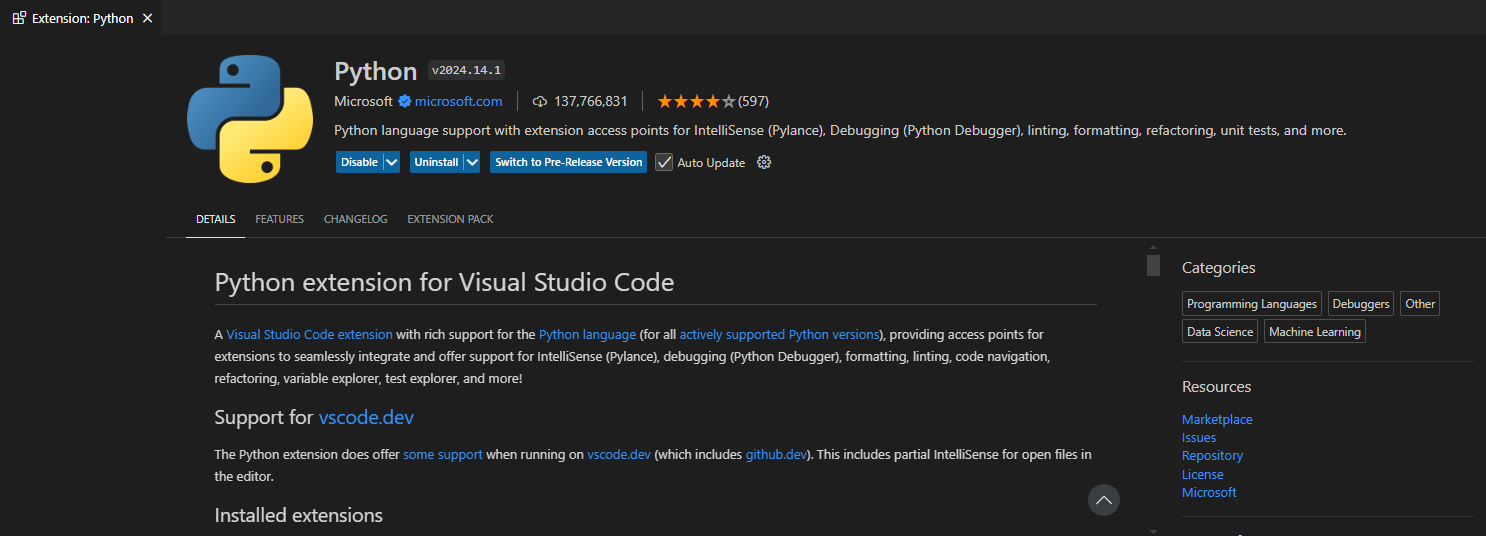
Task: Click the Uninstall button
Action: click(436, 162)
